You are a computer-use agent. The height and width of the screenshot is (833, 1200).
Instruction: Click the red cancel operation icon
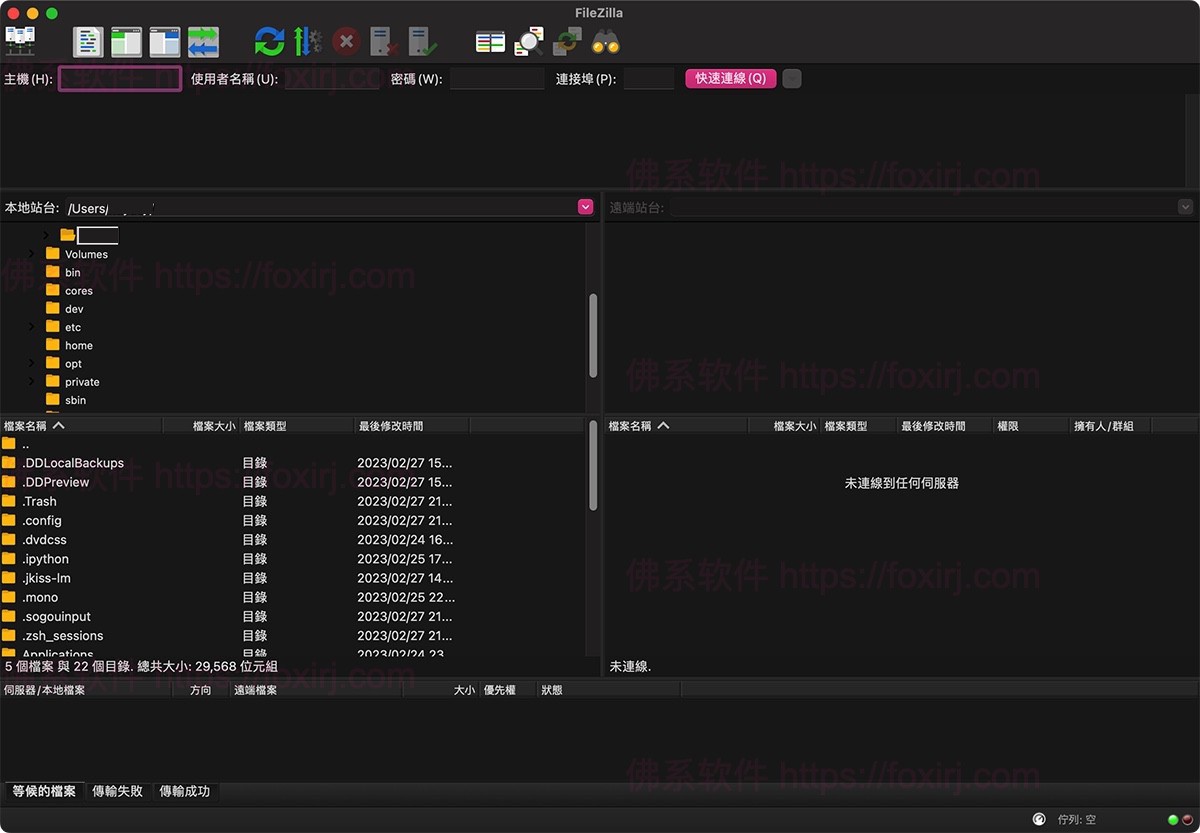tap(346, 41)
